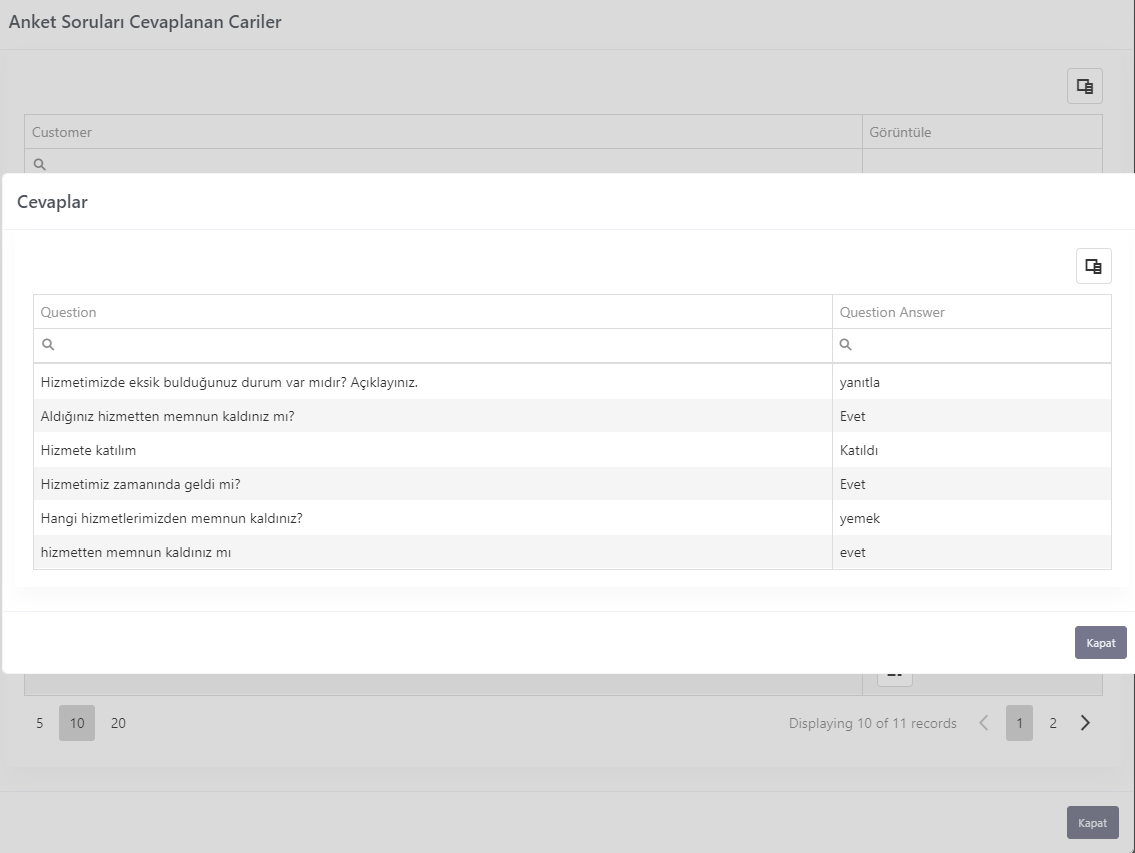Set page size to 20 records
The height and width of the screenshot is (853, 1135).
(118, 723)
